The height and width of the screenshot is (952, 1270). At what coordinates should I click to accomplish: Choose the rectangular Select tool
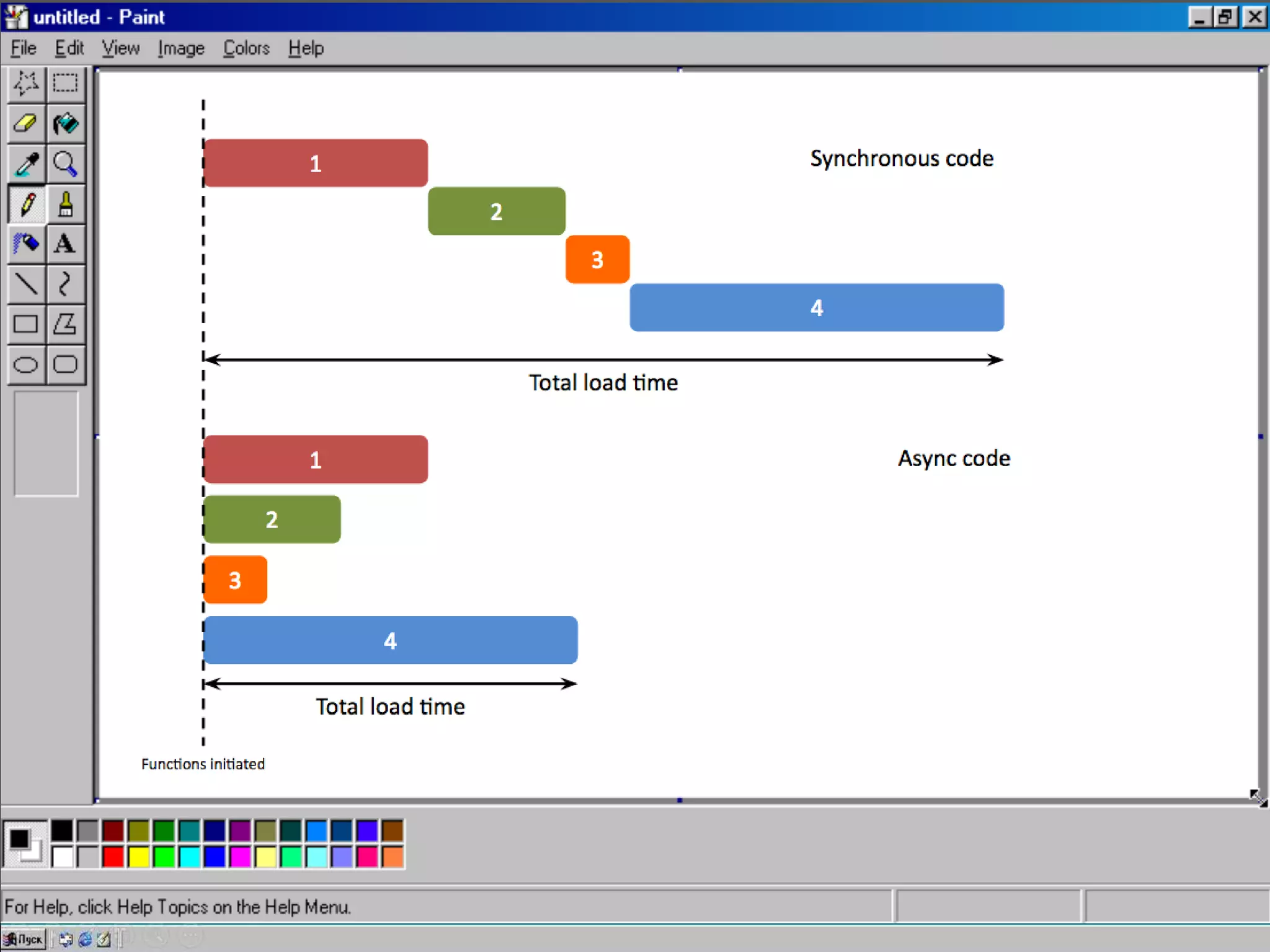[x=65, y=83]
